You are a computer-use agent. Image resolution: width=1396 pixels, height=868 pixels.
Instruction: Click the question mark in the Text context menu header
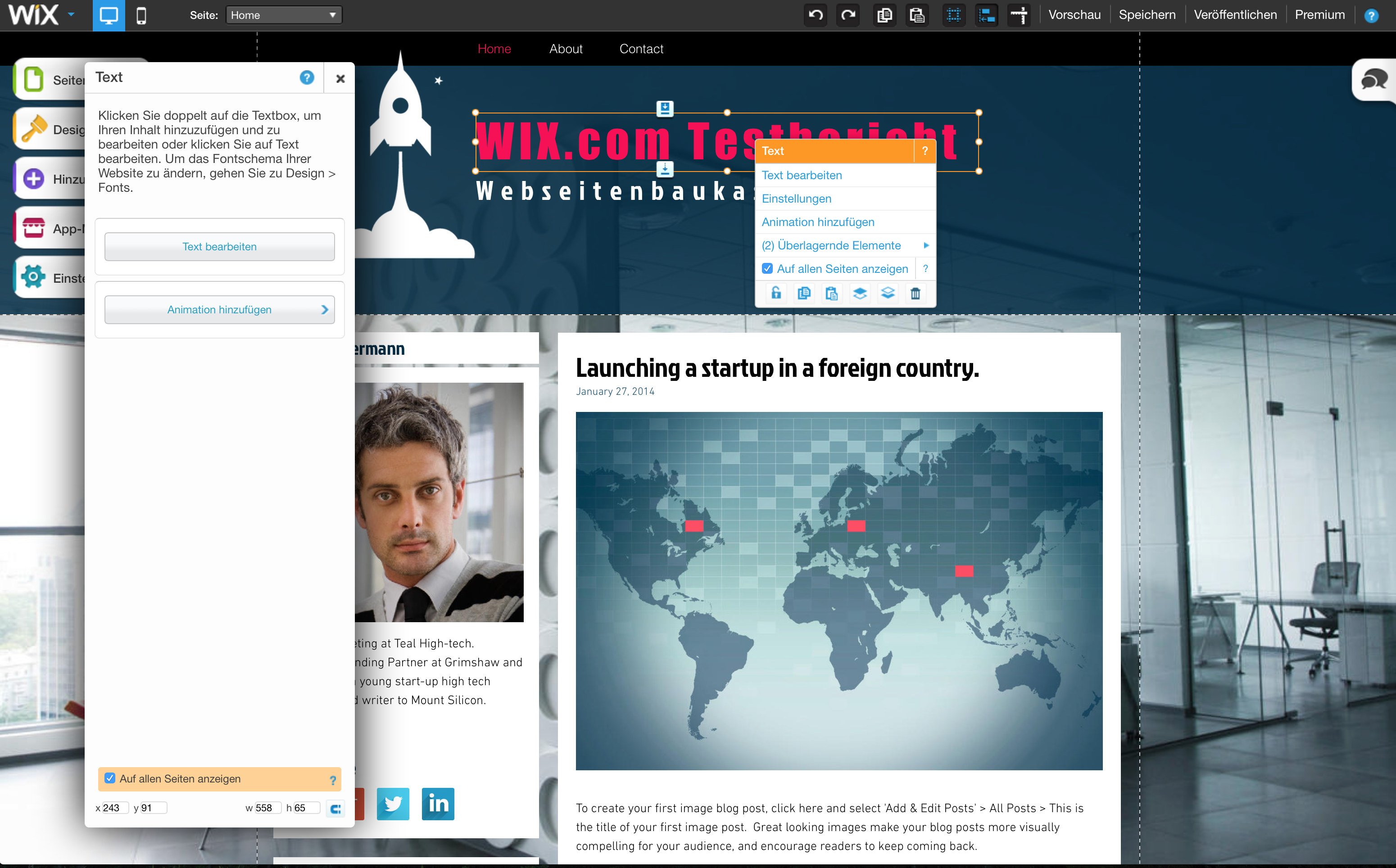click(925, 151)
